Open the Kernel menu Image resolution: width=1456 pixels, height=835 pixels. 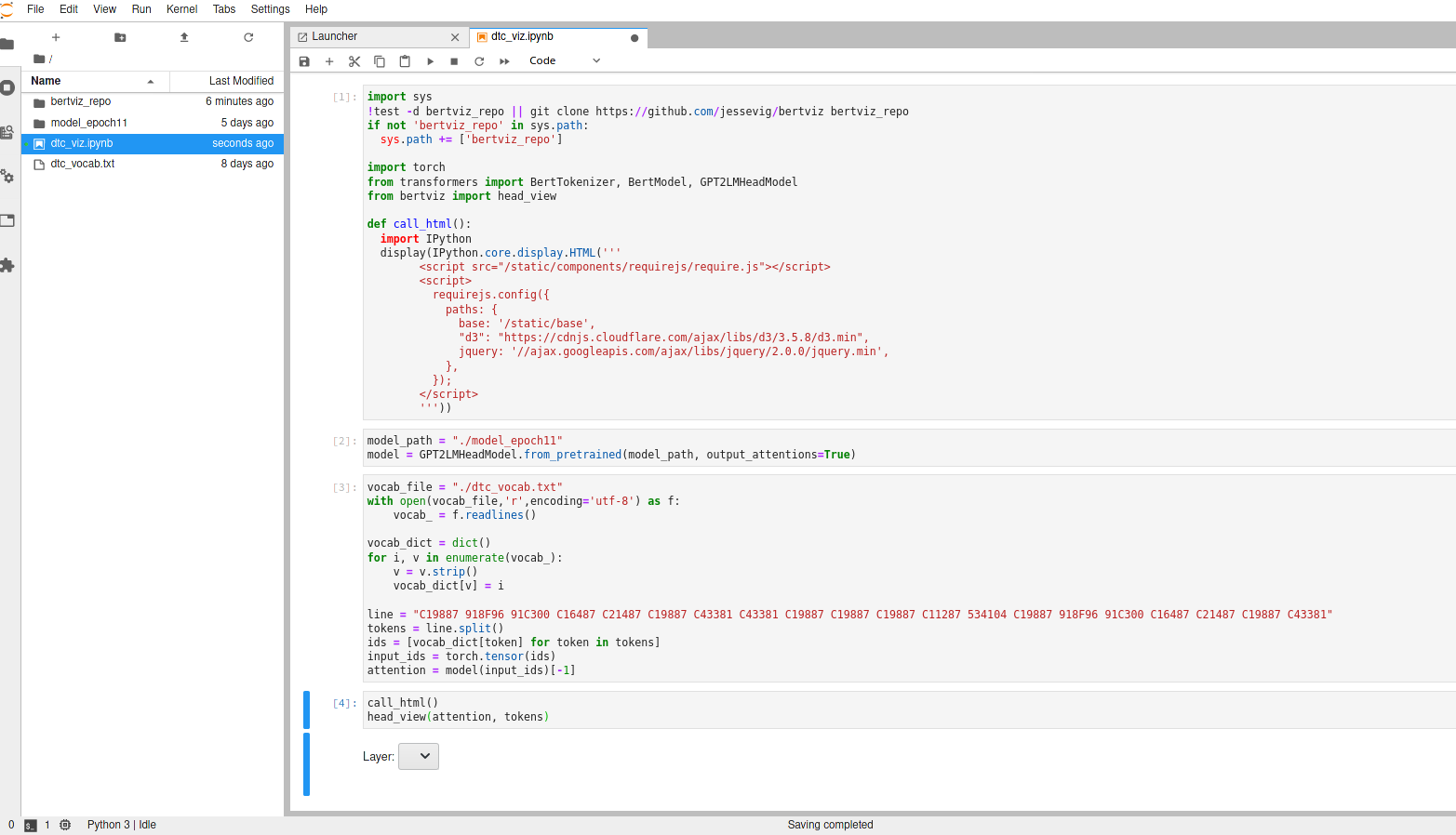(x=181, y=9)
